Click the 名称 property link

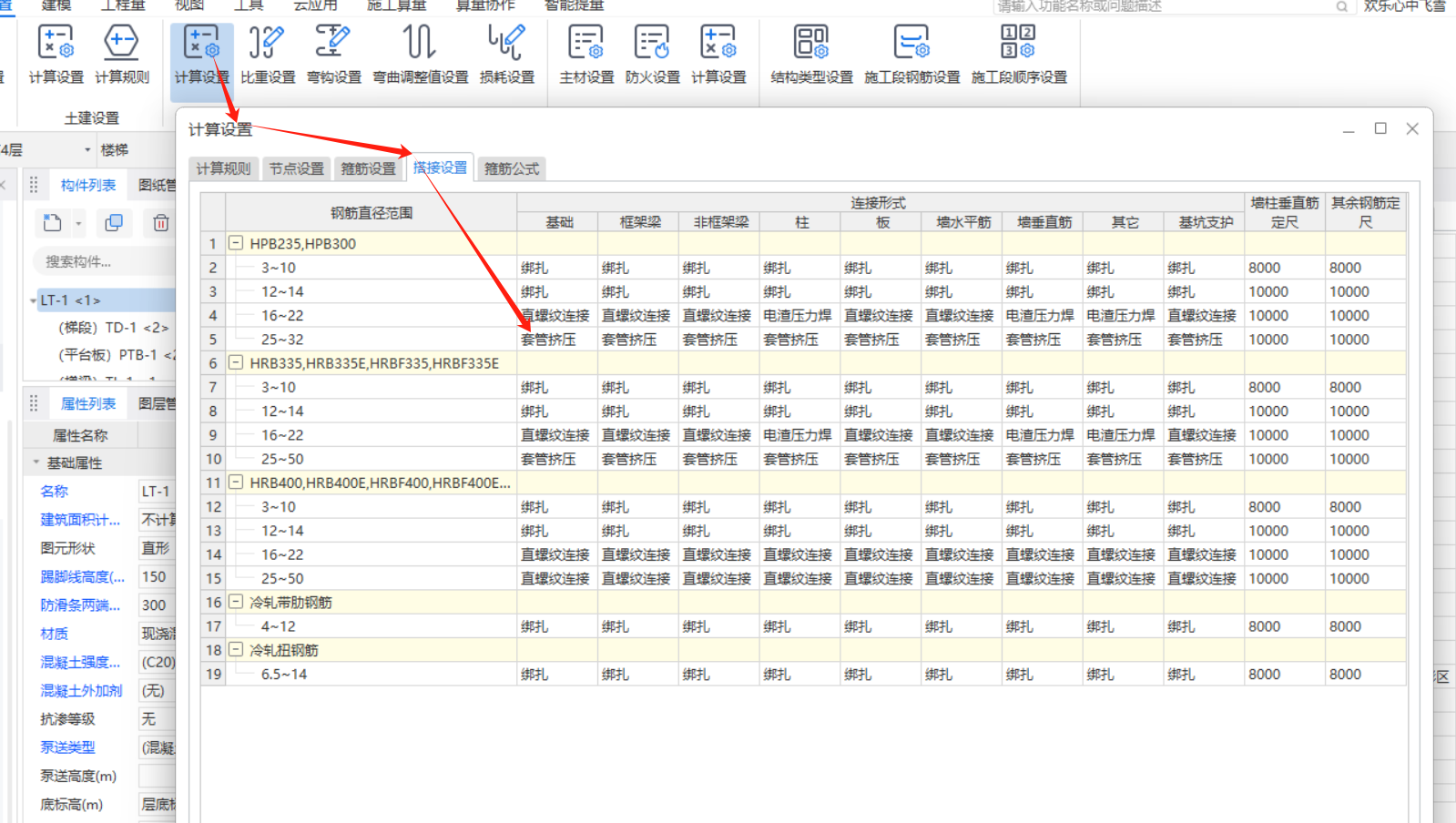[54, 491]
